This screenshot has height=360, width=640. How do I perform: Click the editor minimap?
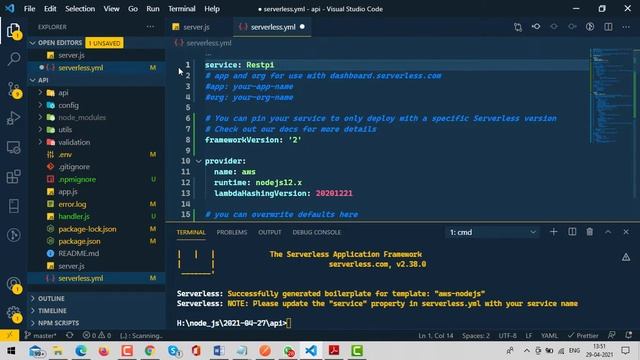(x=611, y=96)
